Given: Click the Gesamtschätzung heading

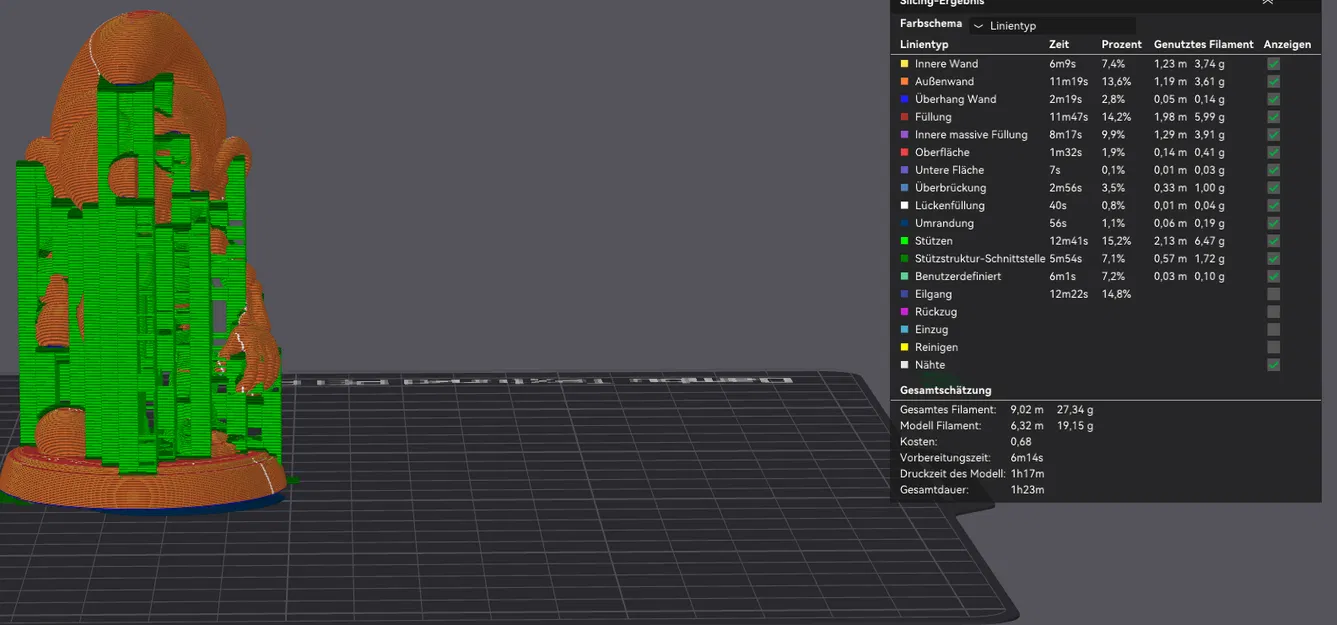Looking at the screenshot, I should pyautogui.click(x=946, y=390).
